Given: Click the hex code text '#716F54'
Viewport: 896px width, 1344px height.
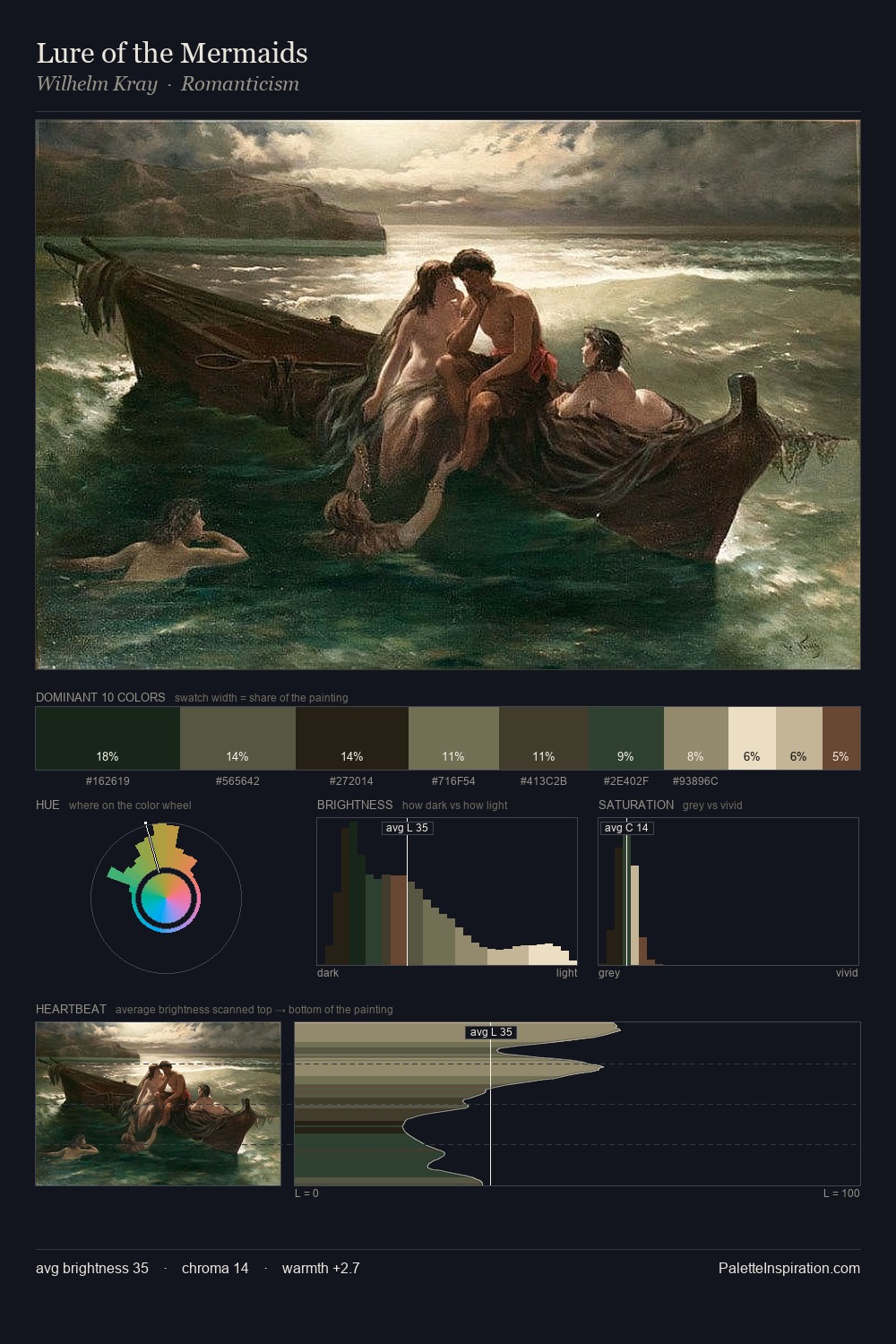Looking at the screenshot, I should (x=453, y=781).
